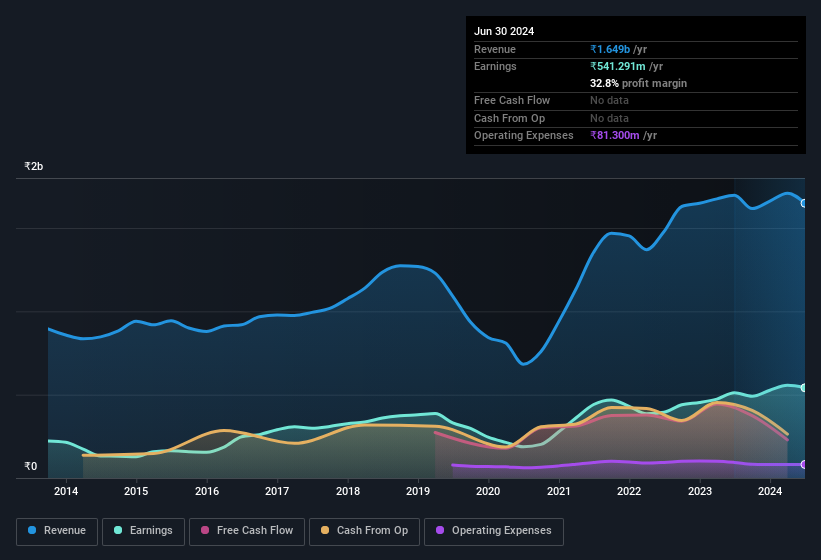Viewport: 821px width, 560px height.
Task: Click the 2016 x-axis label
Action: pos(207,491)
